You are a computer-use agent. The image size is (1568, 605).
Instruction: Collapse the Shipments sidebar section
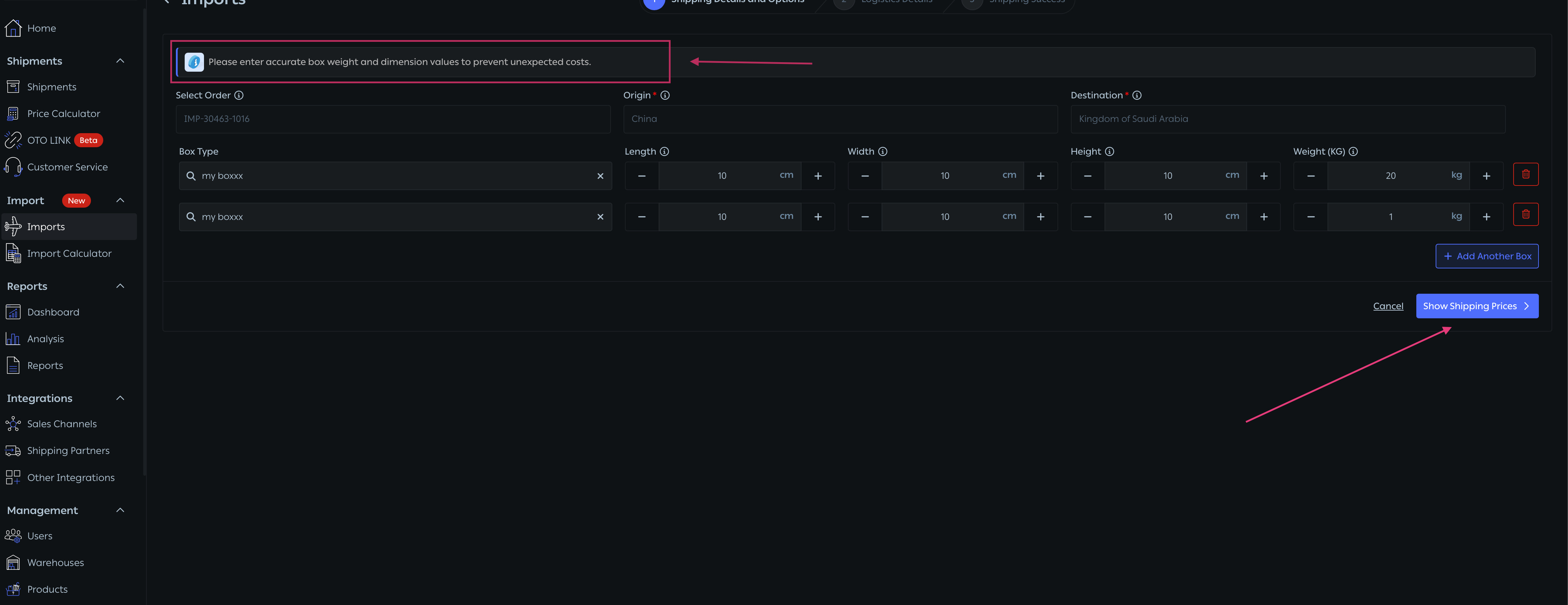pyautogui.click(x=120, y=61)
